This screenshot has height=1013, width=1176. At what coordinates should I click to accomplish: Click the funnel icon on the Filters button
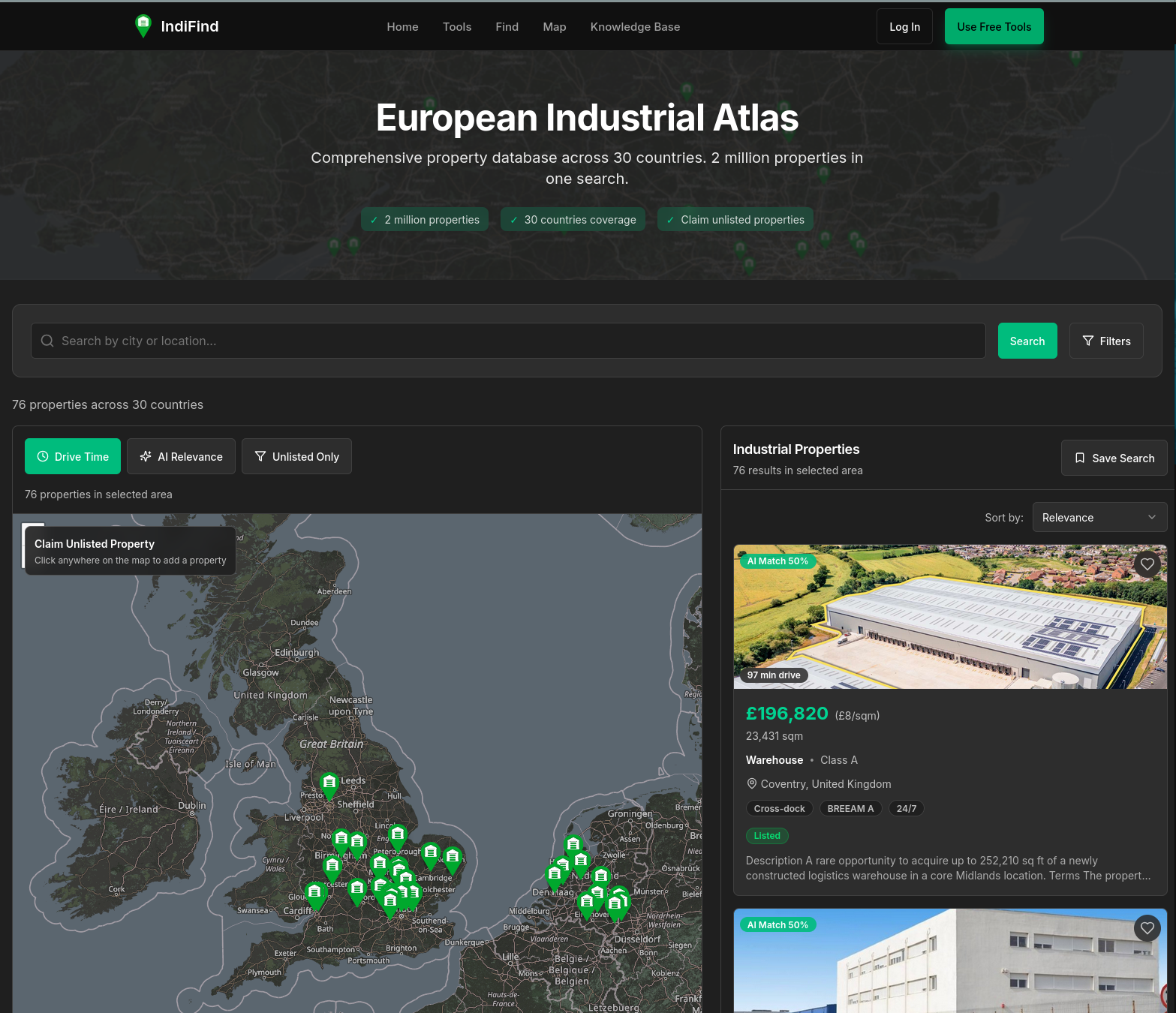click(x=1088, y=341)
